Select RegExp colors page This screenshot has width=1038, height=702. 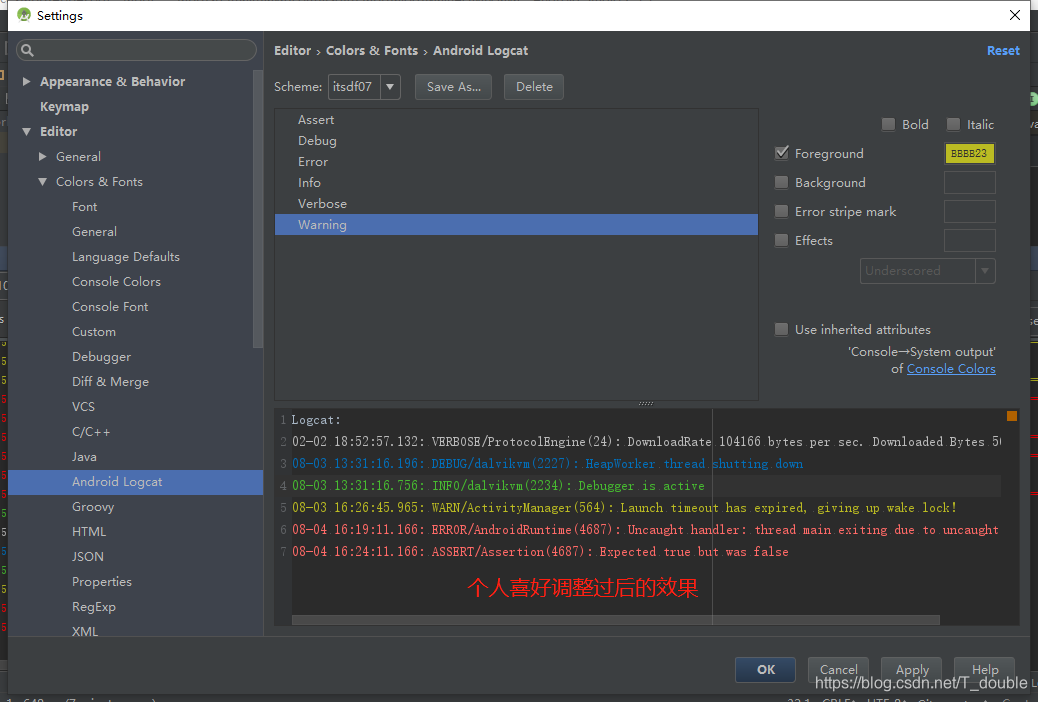94,607
